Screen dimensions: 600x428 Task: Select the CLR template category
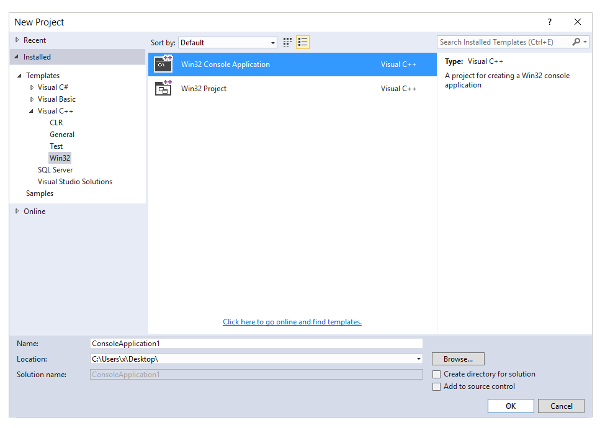coord(56,122)
